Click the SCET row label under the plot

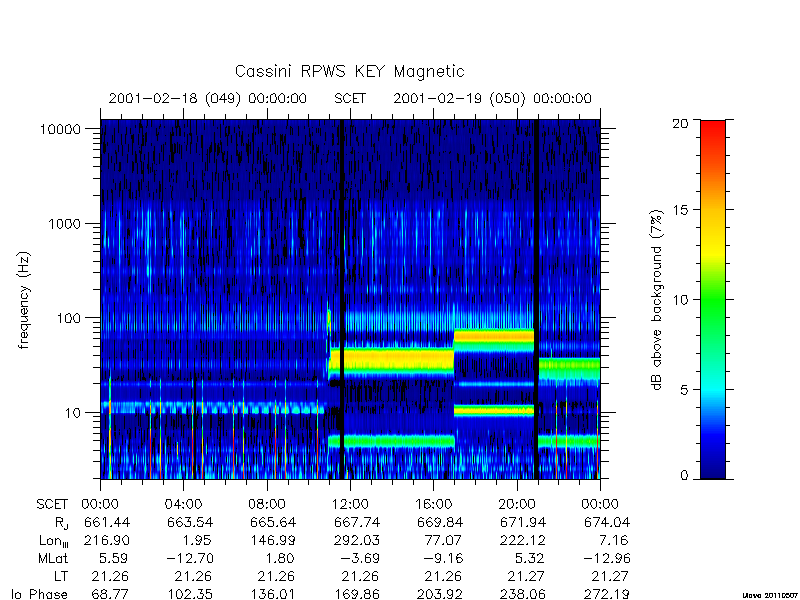(x=52, y=505)
